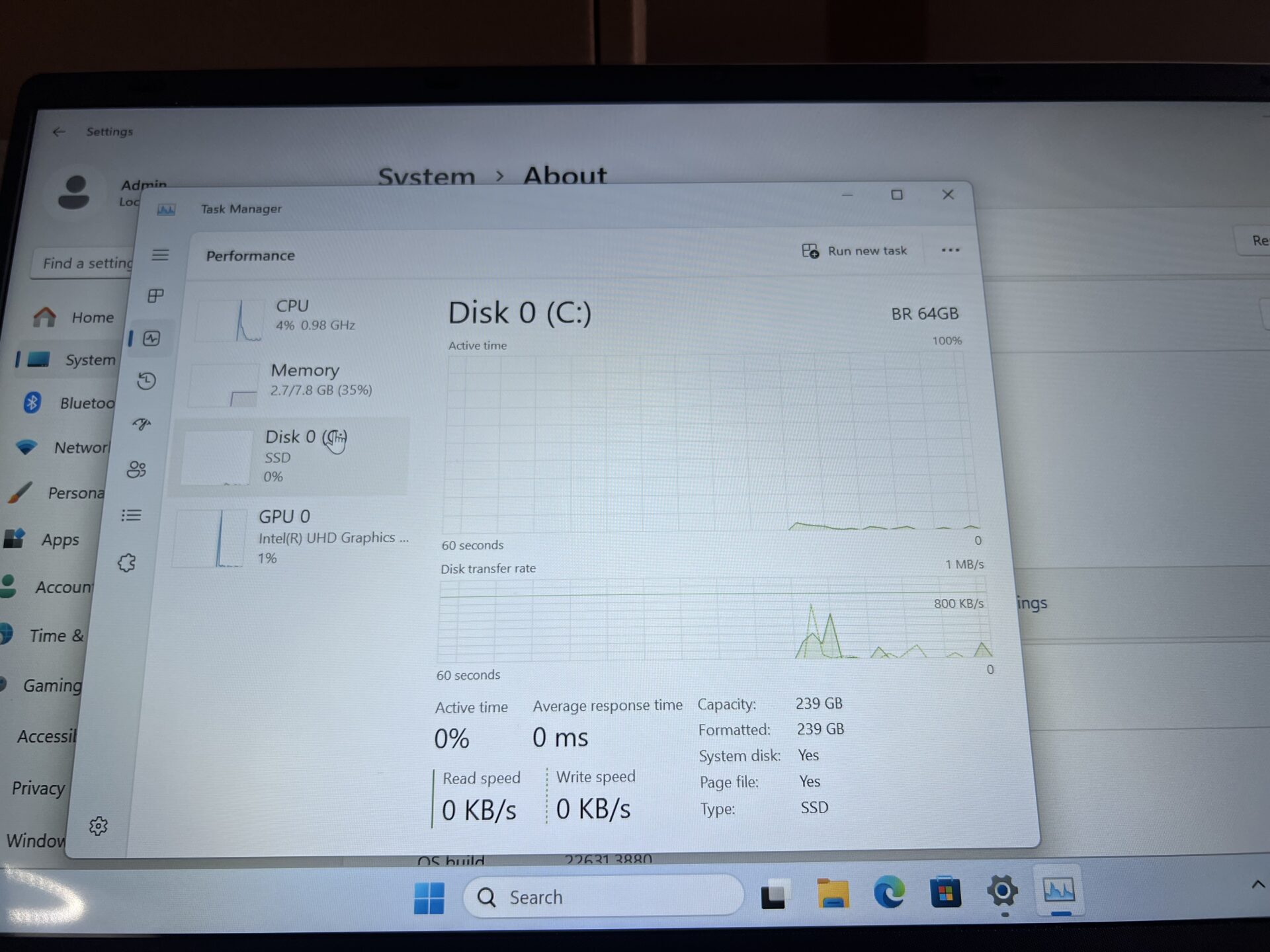Open Task Manager settings gear

point(99,826)
